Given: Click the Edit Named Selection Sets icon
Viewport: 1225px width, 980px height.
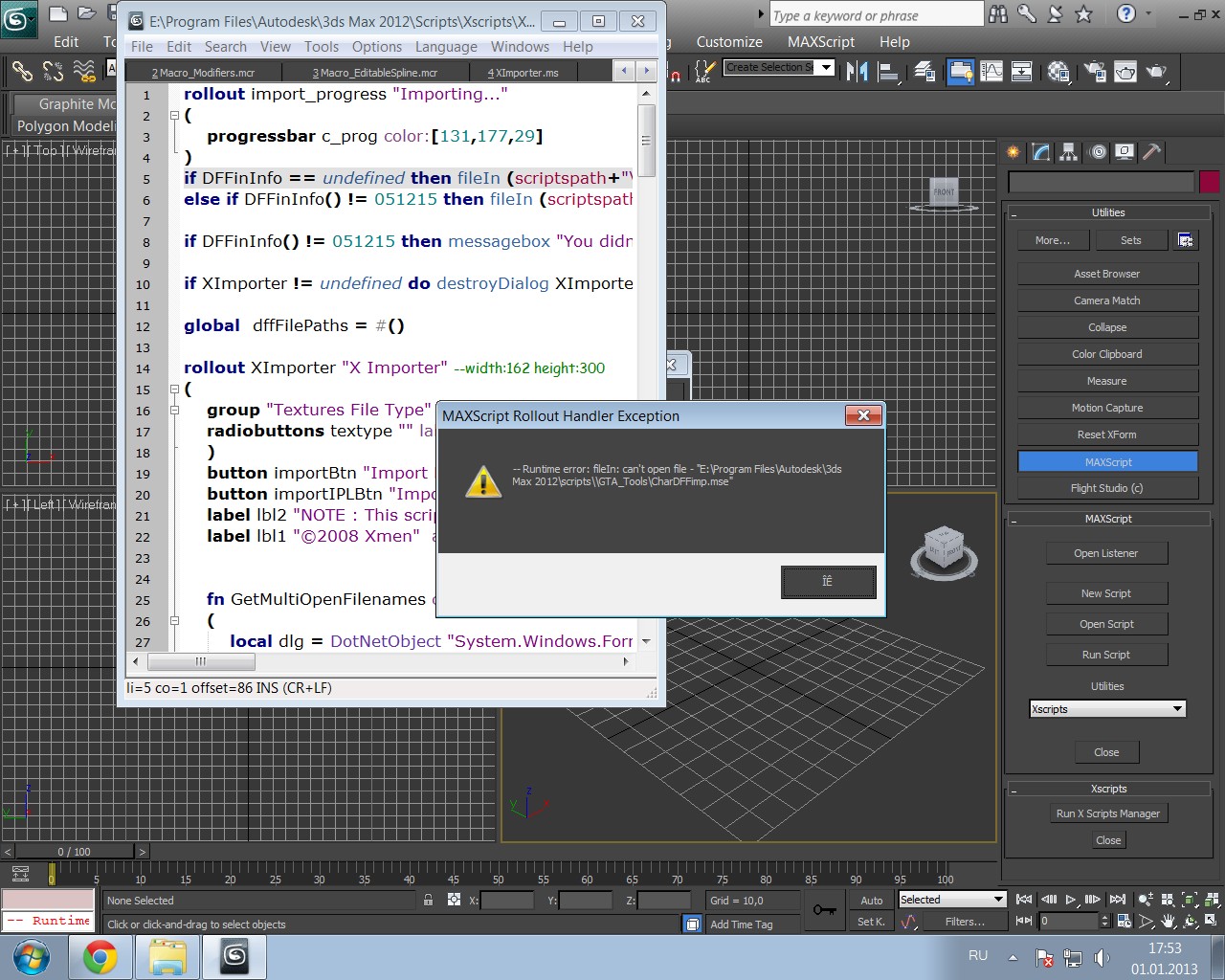Looking at the screenshot, I should (704, 71).
